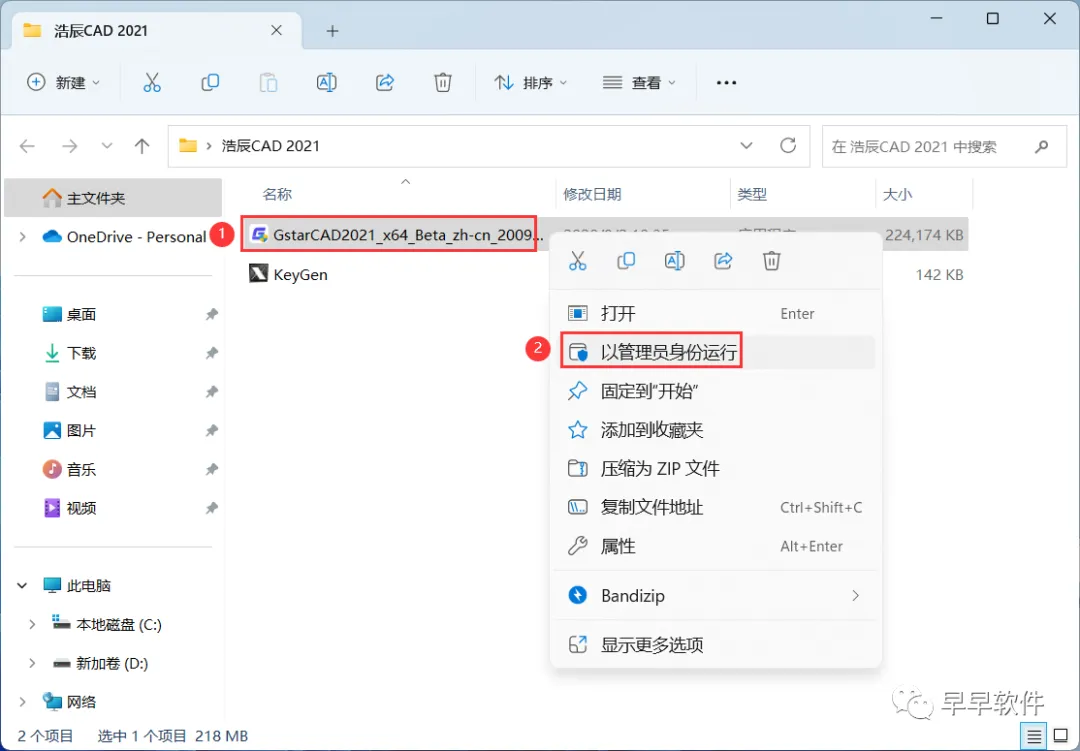The image size is (1080, 751).
Task: Close the 浩辰CAD 2021 tab
Action: point(276,30)
